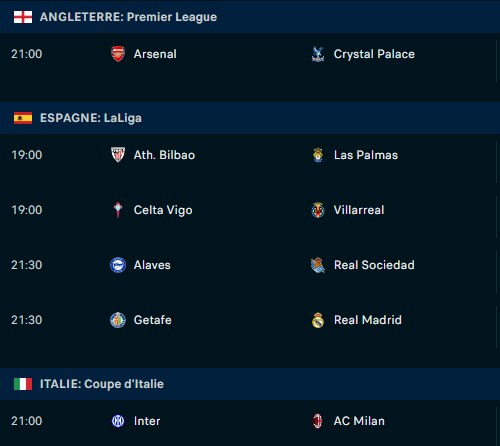Click the Villarreal crest icon
This screenshot has height=446, width=500.
[x=318, y=210]
